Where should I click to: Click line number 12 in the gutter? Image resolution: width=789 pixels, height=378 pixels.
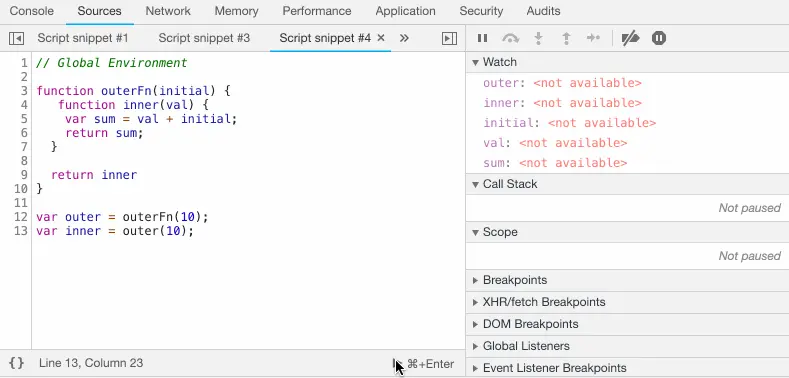point(21,217)
